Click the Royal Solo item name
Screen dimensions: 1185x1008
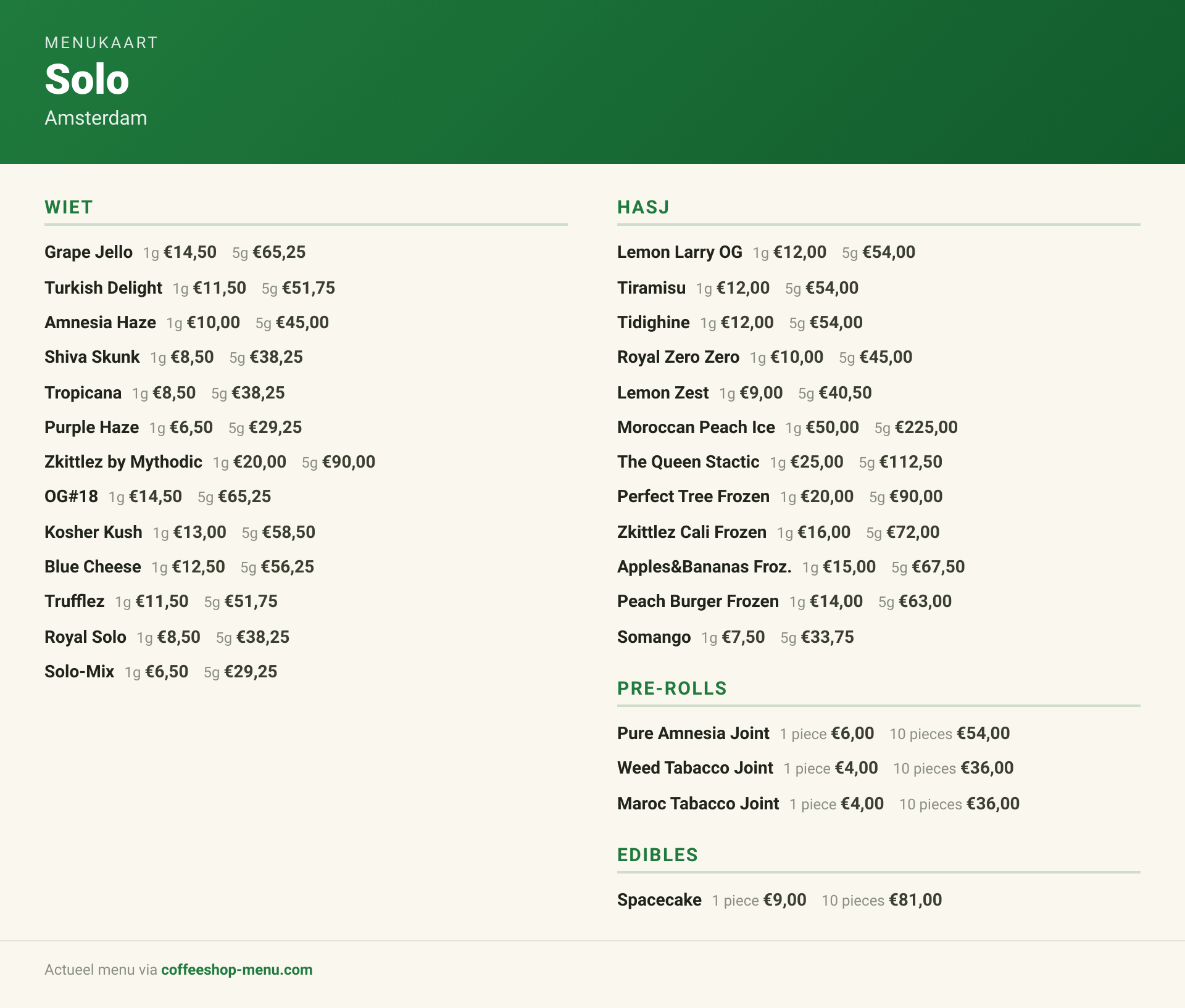click(x=85, y=637)
